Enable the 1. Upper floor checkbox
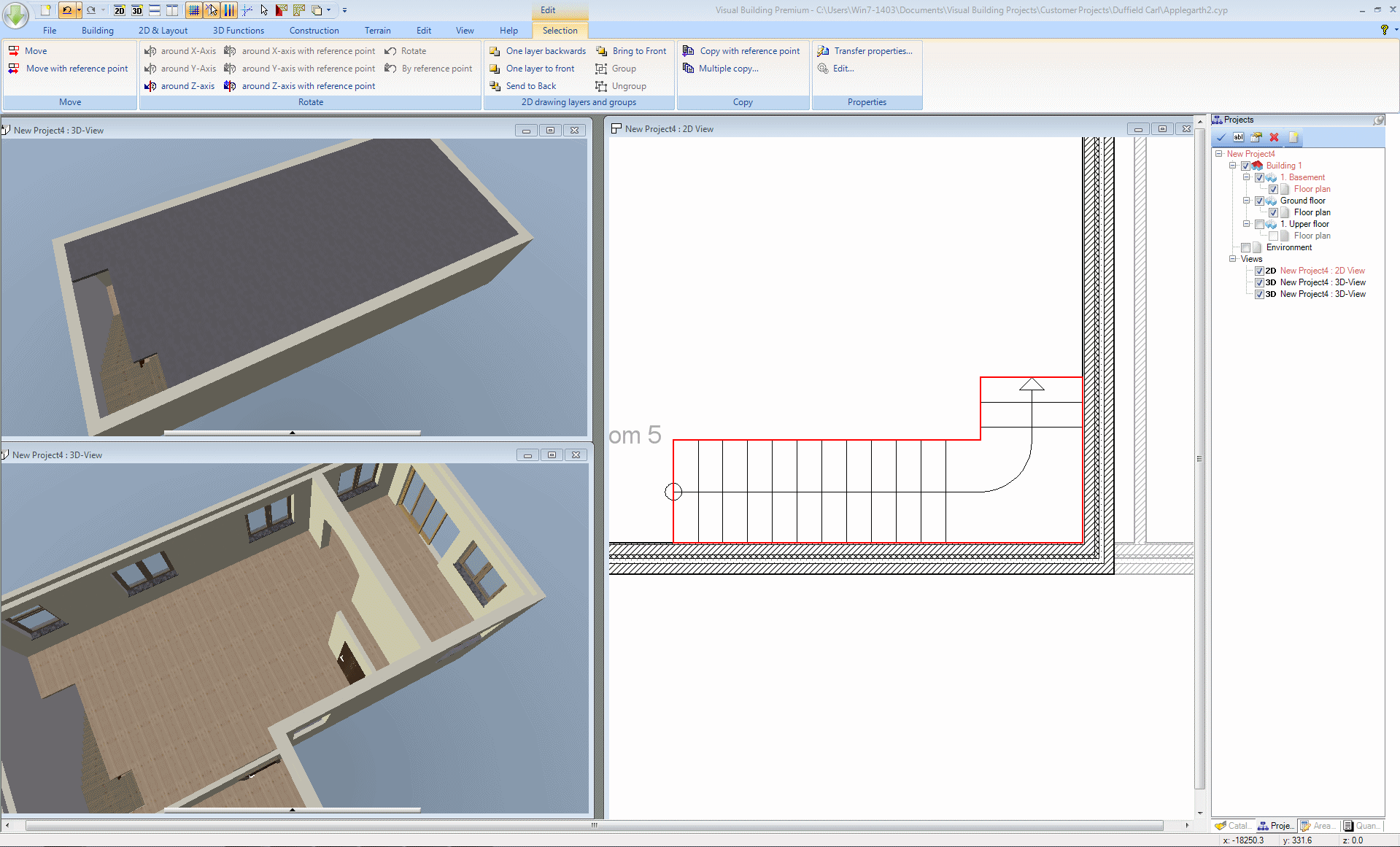This screenshot has width=1400, height=847. (x=1258, y=224)
